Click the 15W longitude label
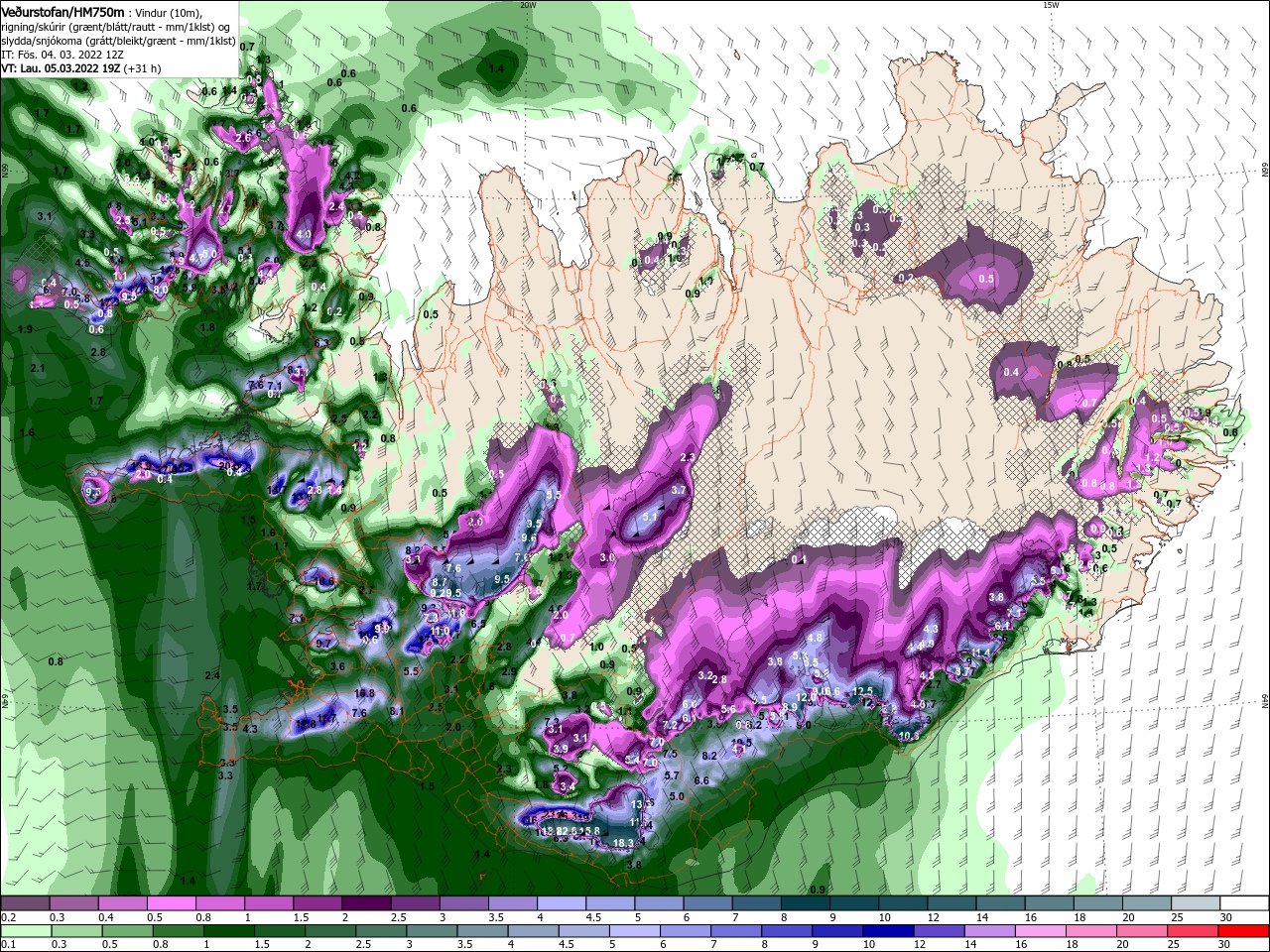This screenshot has width=1270, height=952. coord(1051,5)
